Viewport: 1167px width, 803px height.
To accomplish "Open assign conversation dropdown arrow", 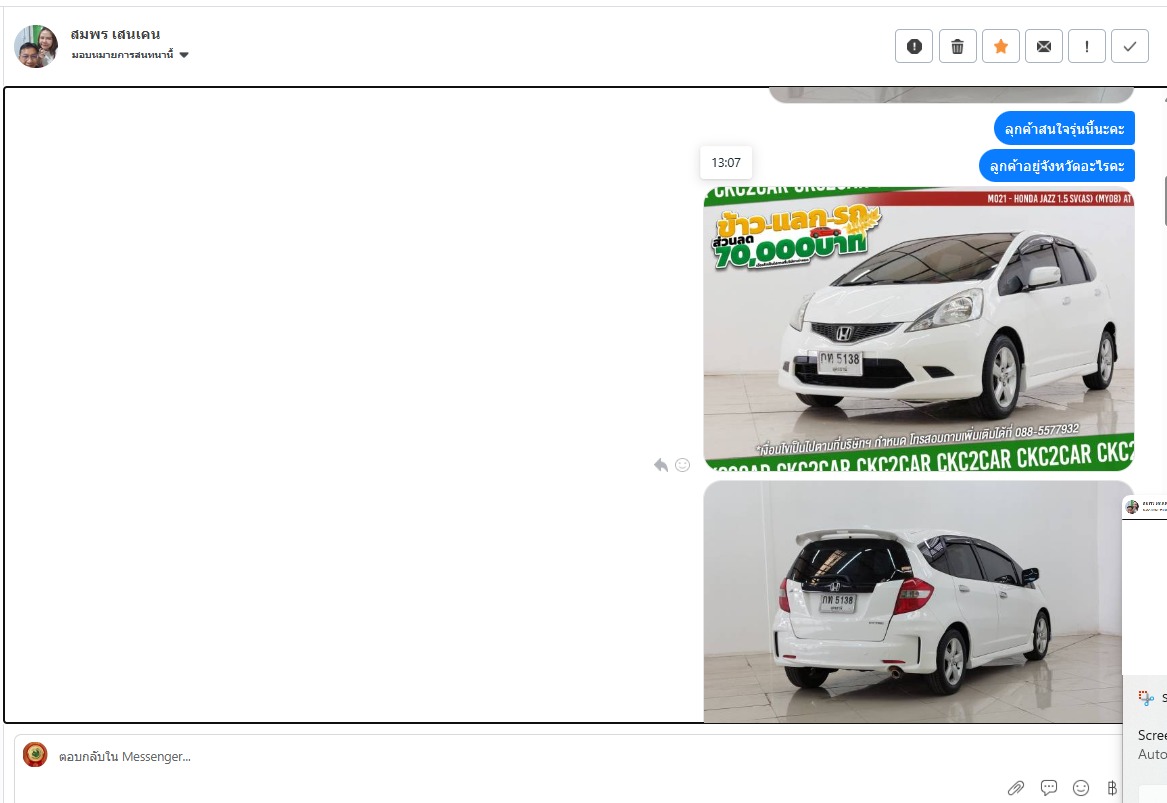I will [184, 54].
